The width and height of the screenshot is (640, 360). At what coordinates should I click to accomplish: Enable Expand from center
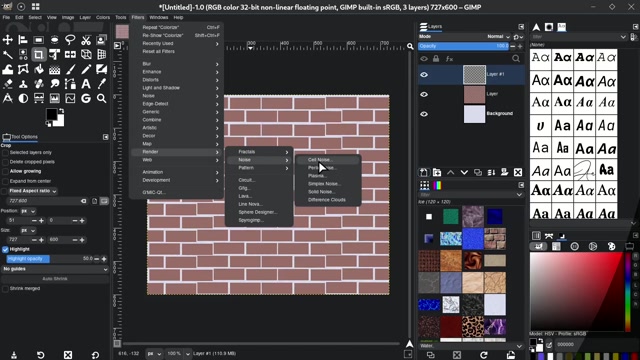click(5, 181)
